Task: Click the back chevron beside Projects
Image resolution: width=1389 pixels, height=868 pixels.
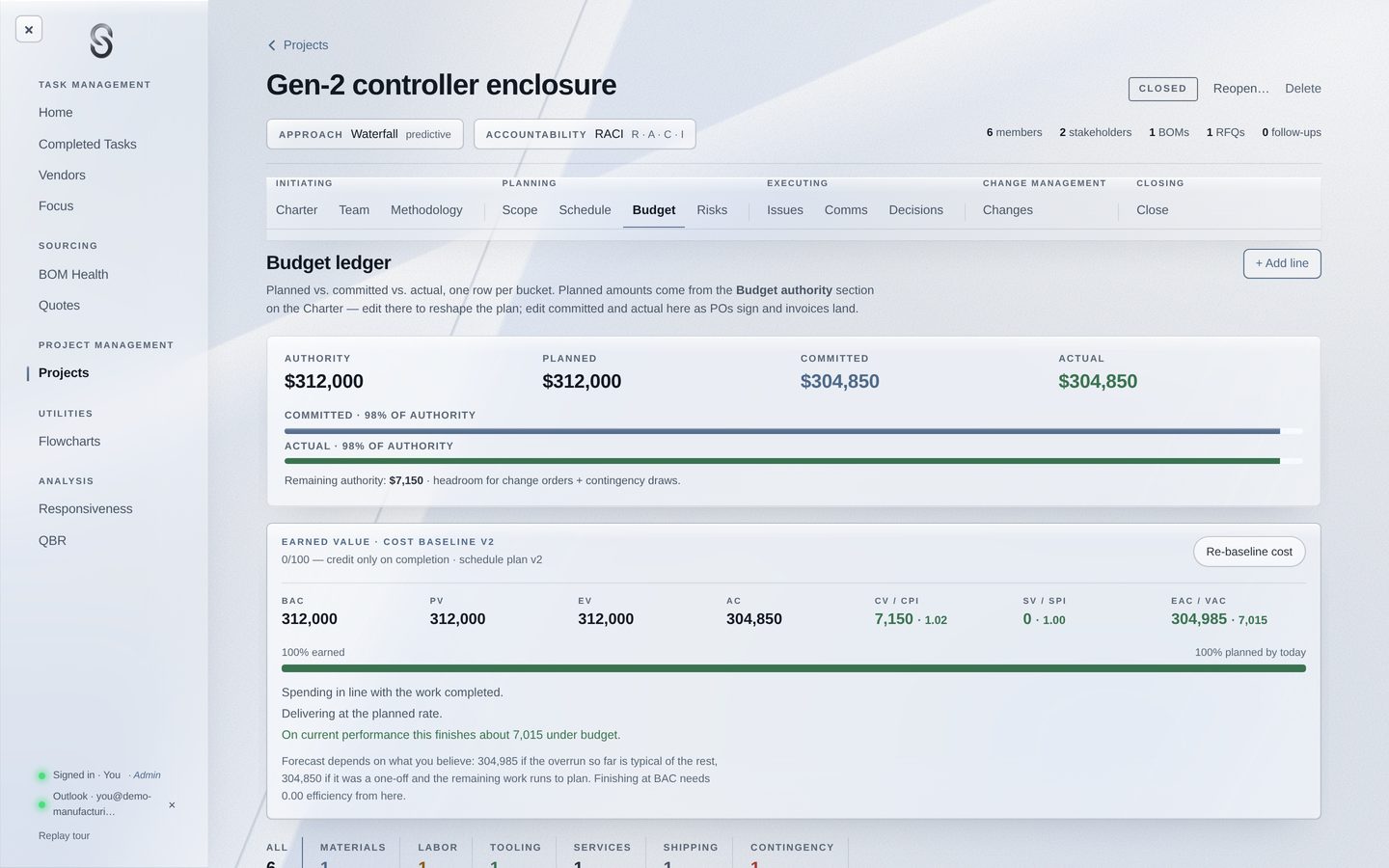Action: pos(272,45)
